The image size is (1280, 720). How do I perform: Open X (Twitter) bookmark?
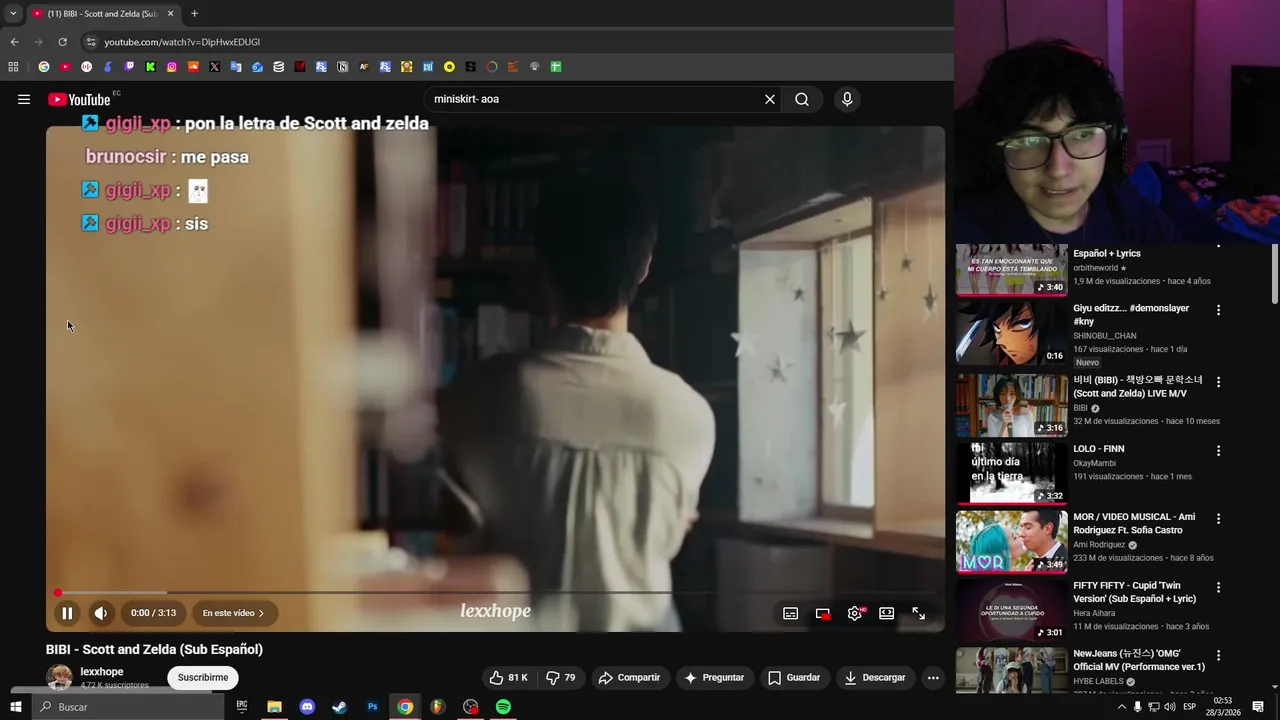click(214, 67)
